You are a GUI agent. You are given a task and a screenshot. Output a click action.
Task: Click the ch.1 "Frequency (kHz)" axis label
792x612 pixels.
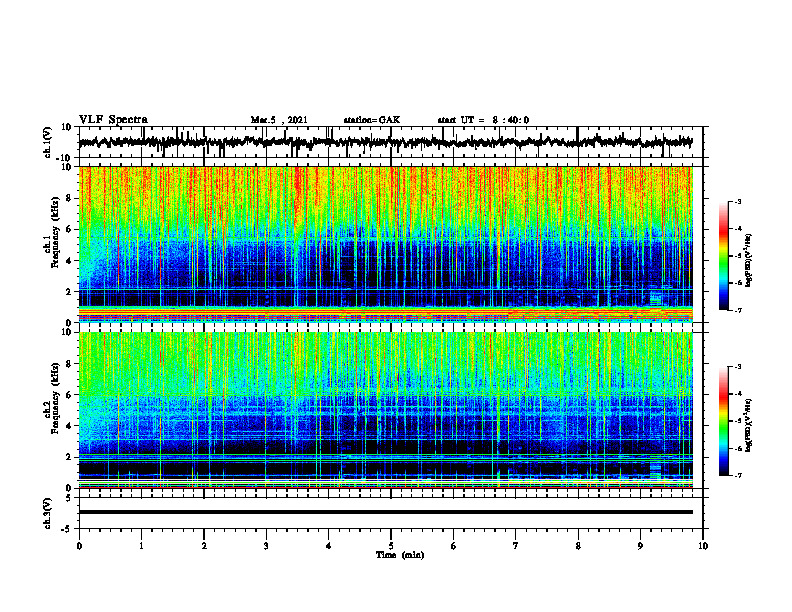tap(56, 233)
